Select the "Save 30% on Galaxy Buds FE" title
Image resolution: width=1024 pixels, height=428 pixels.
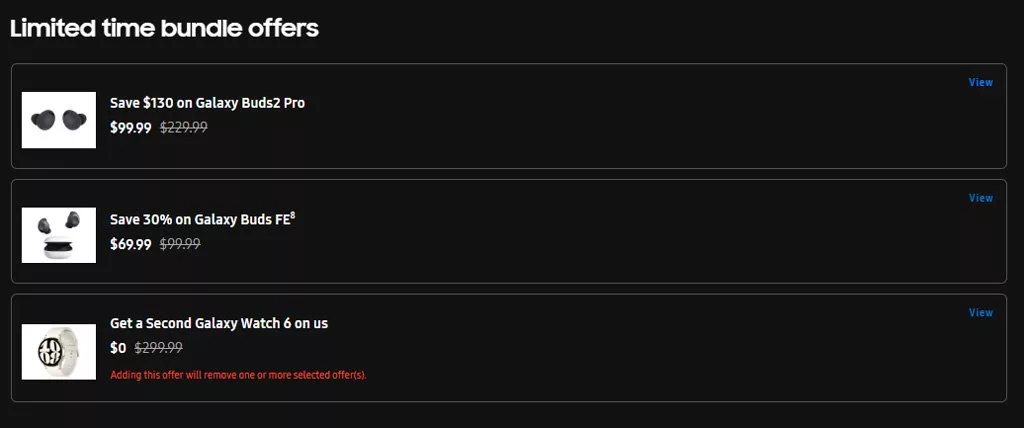click(x=199, y=219)
